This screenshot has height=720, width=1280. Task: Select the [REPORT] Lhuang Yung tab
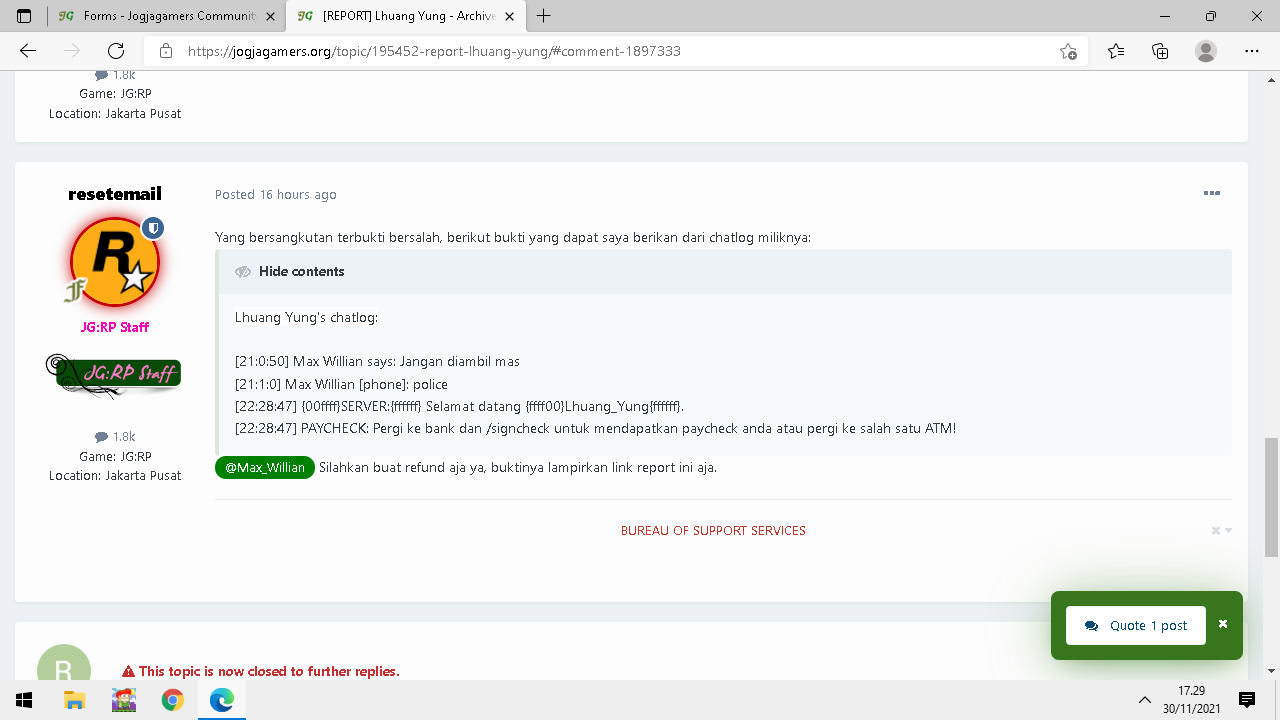click(x=405, y=17)
